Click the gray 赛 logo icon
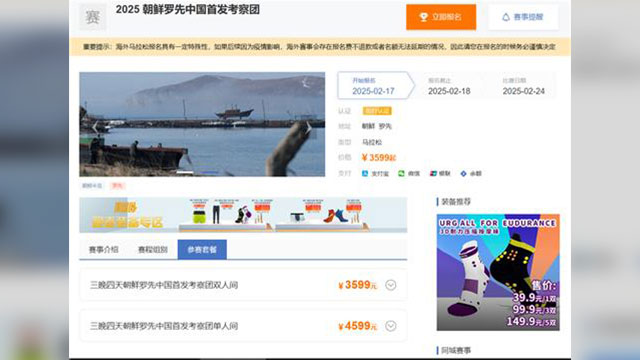 [x=93, y=17]
